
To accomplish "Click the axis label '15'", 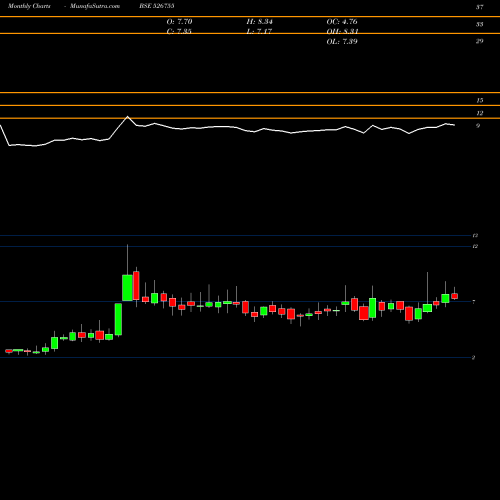I will [x=480, y=100].
